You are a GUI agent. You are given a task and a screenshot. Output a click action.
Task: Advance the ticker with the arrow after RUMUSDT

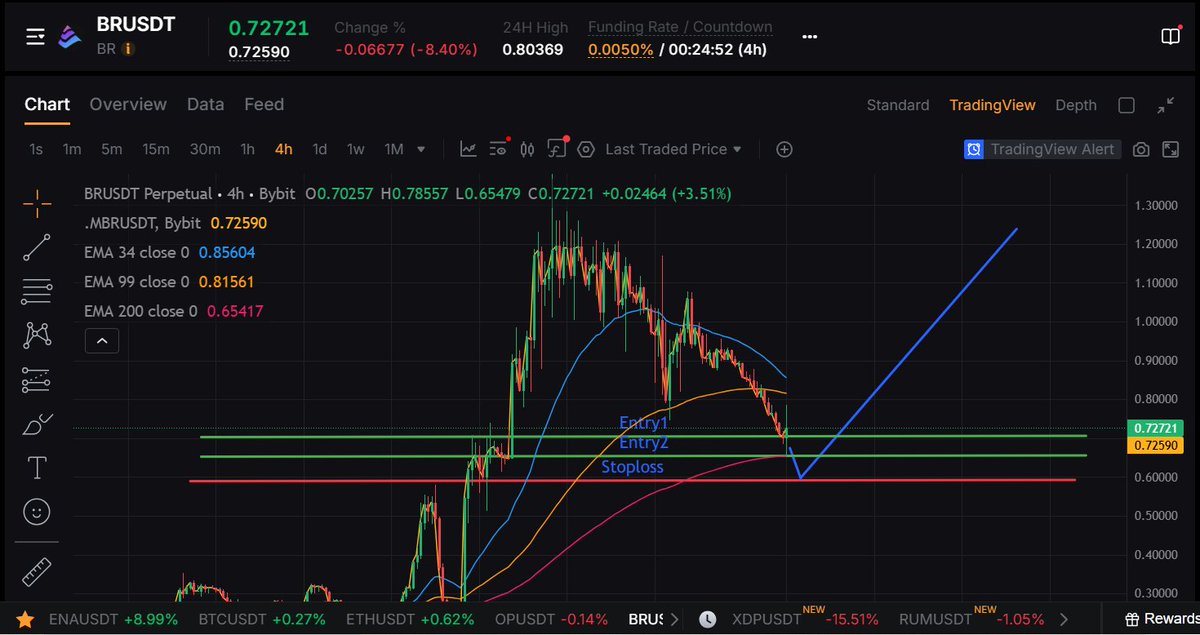tap(1063, 619)
